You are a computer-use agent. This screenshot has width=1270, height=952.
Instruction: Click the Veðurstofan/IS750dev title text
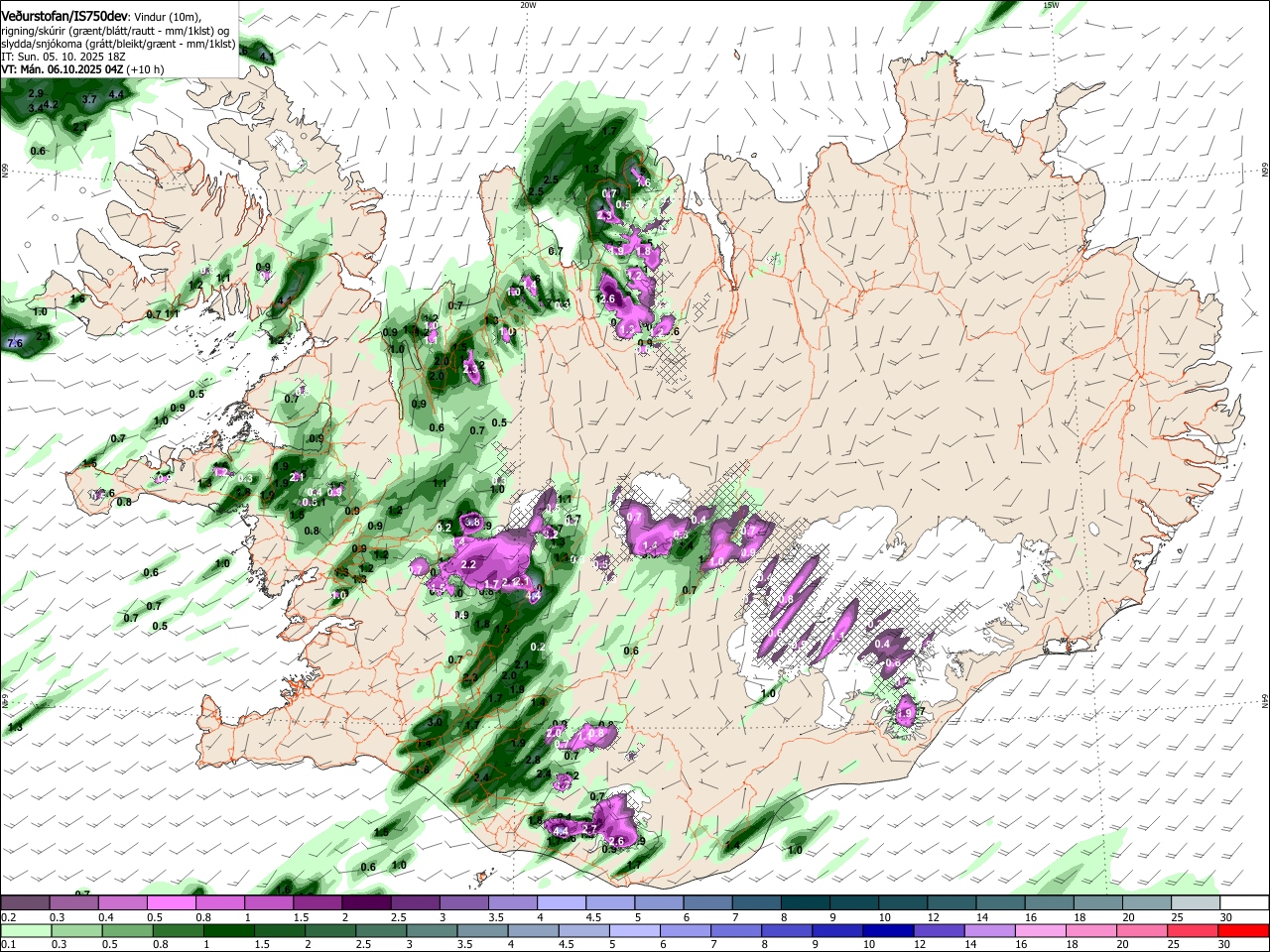pos(64,17)
